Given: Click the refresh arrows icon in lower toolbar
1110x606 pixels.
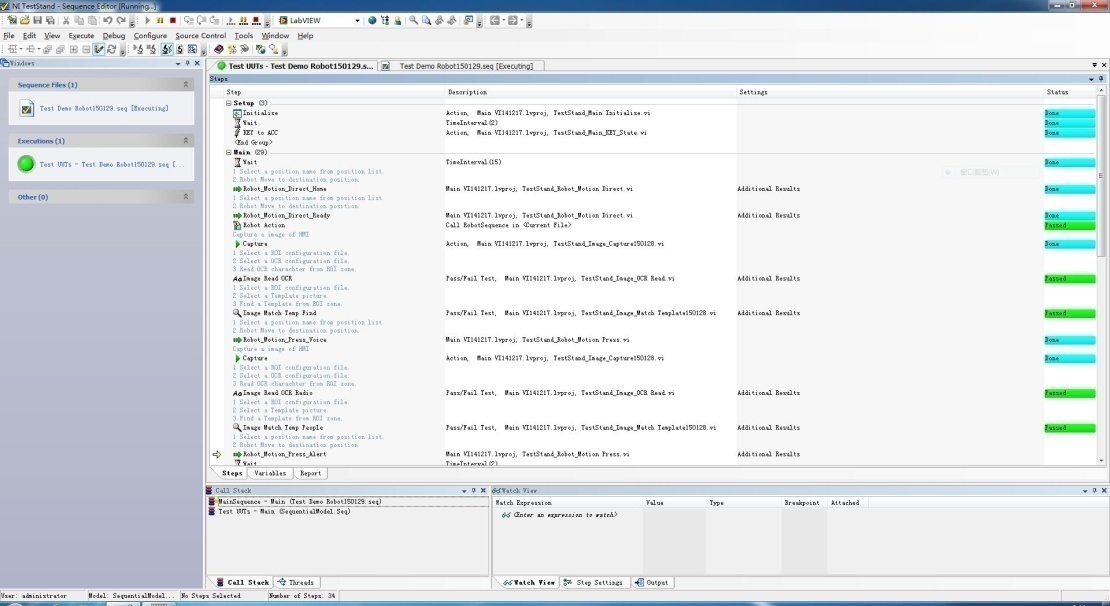Looking at the screenshot, I should (111, 50).
